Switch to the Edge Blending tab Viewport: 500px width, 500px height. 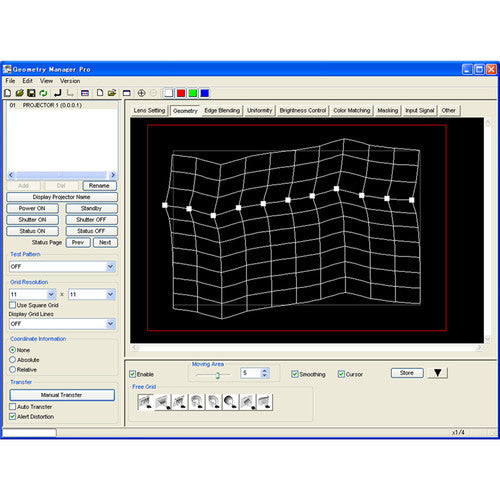[222, 110]
